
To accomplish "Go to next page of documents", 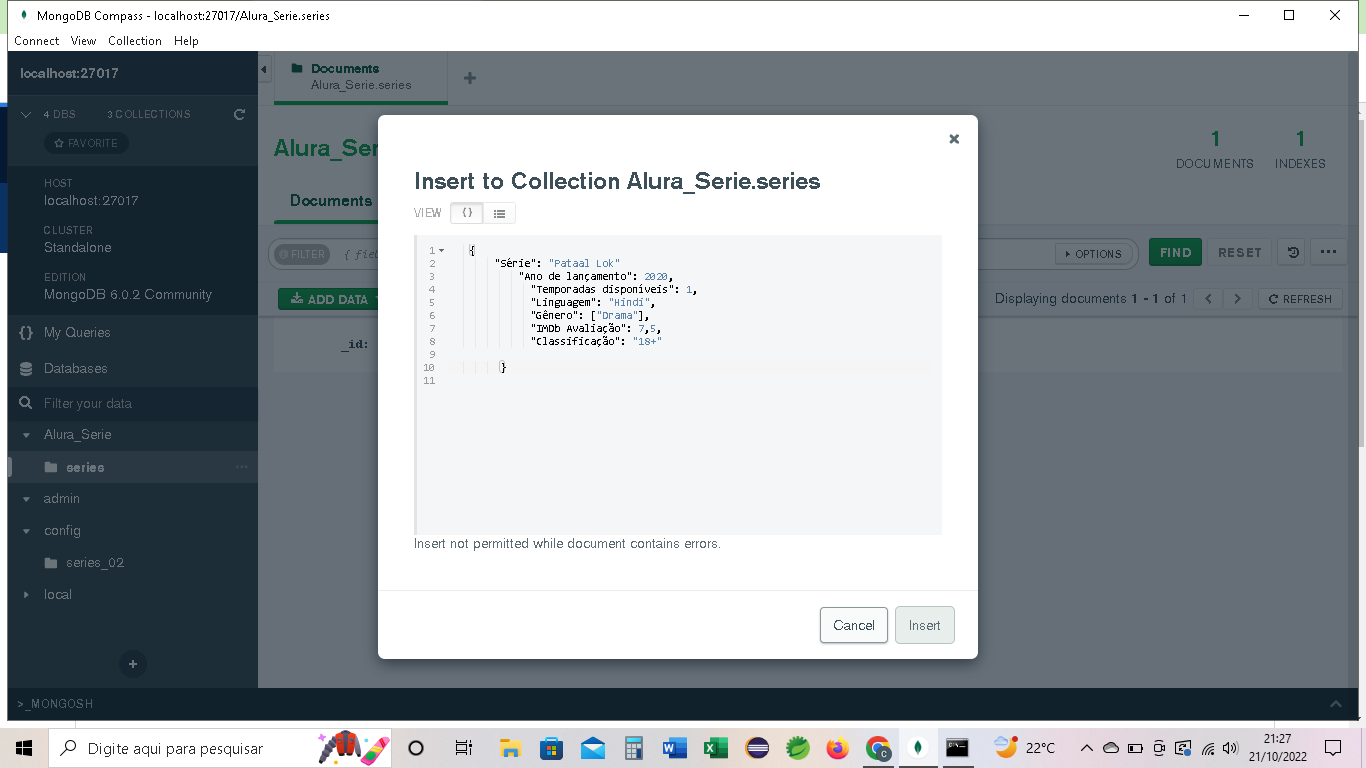I will [1238, 299].
